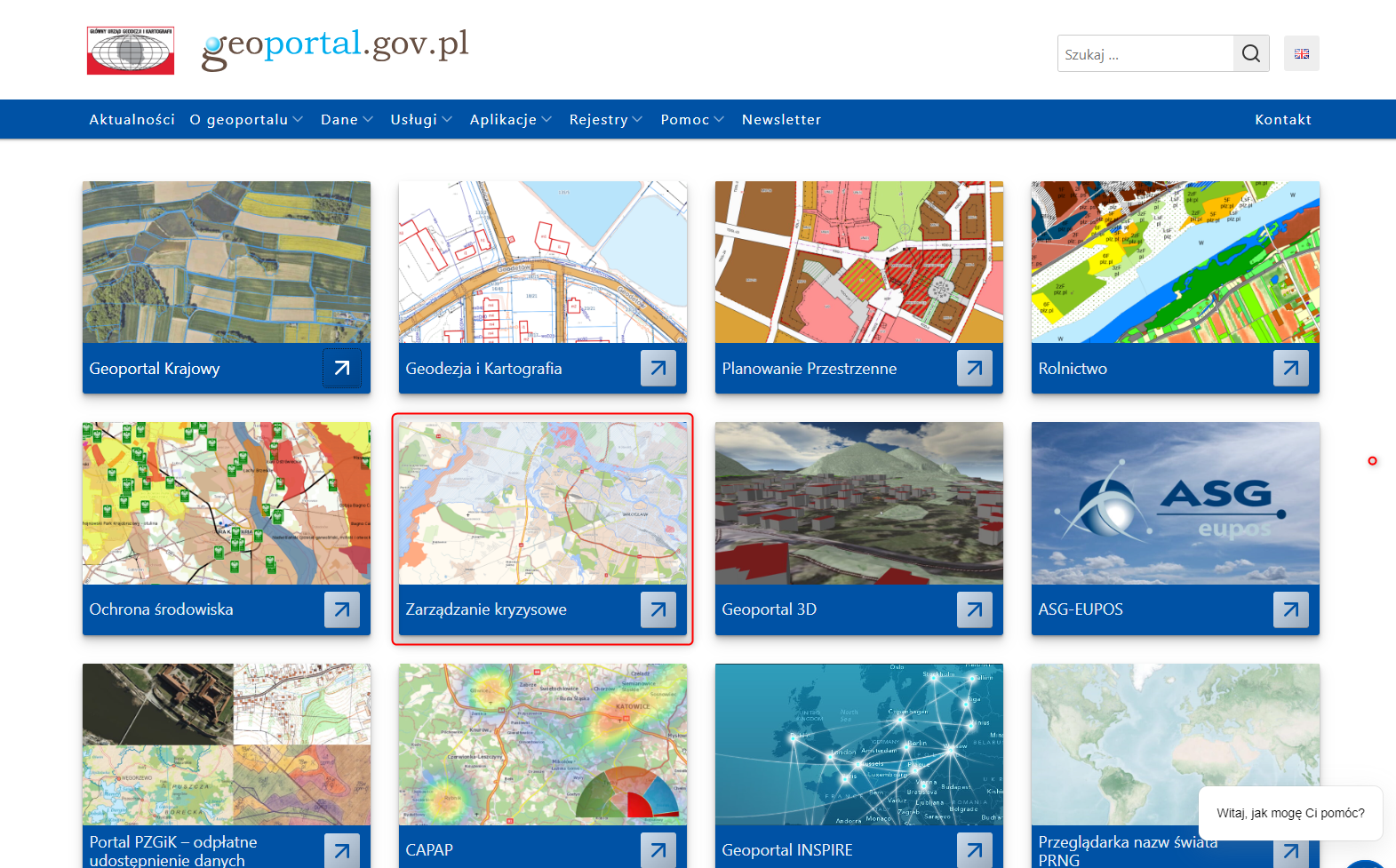Open the Ochrona środowiska arrow icon
This screenshot has width=1396, height=868.
tap(342, 609)
